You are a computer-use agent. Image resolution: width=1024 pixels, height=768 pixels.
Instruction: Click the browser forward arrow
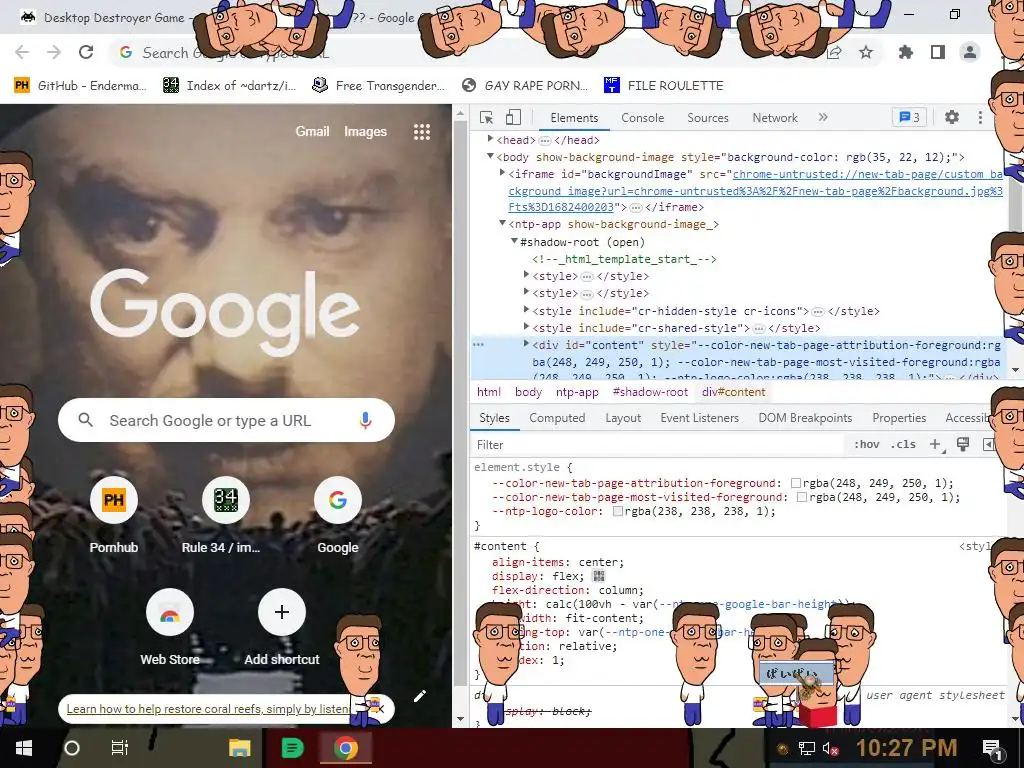click(54, 52)
